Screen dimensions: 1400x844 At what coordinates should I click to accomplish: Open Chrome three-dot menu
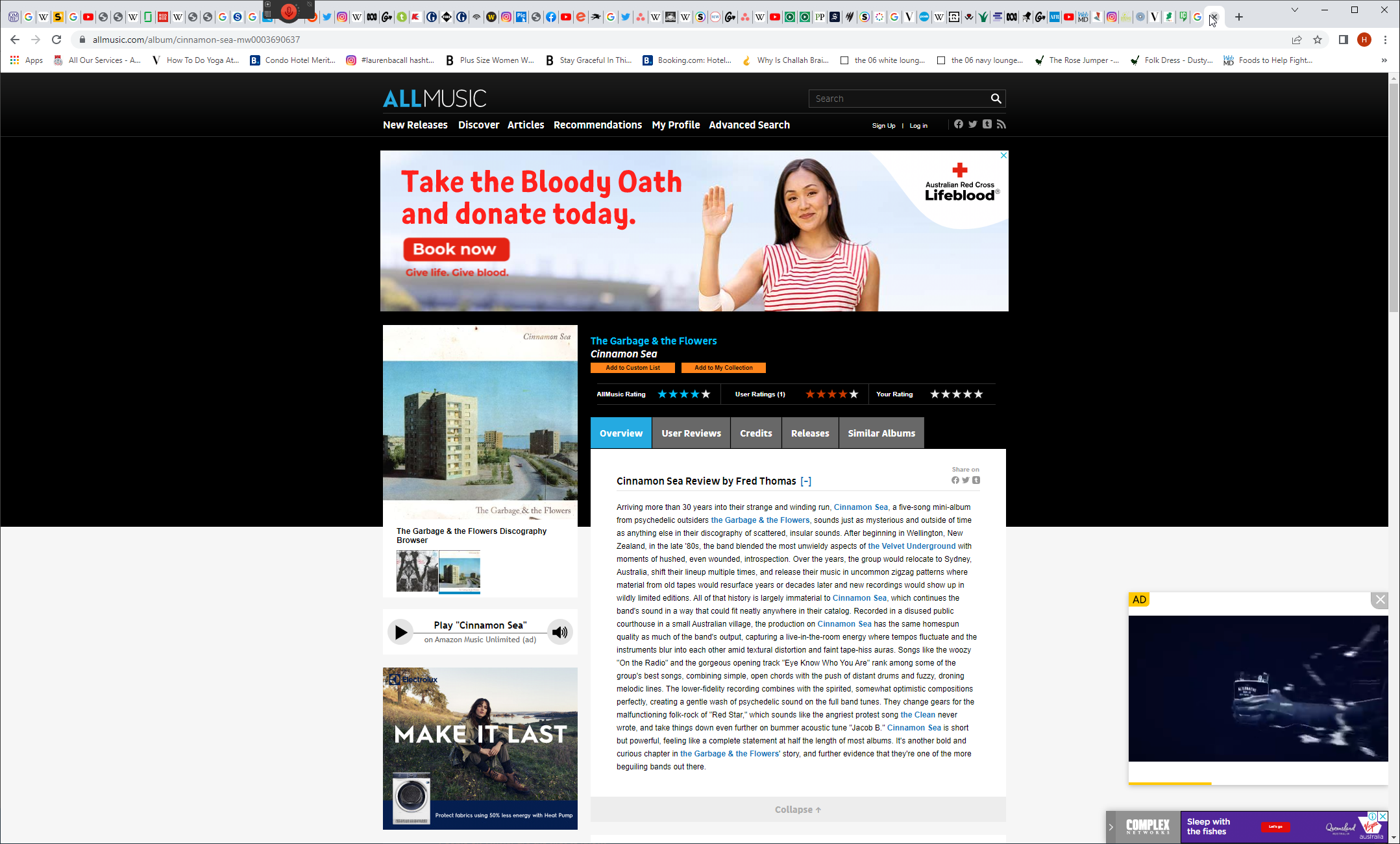[1385, 40]
